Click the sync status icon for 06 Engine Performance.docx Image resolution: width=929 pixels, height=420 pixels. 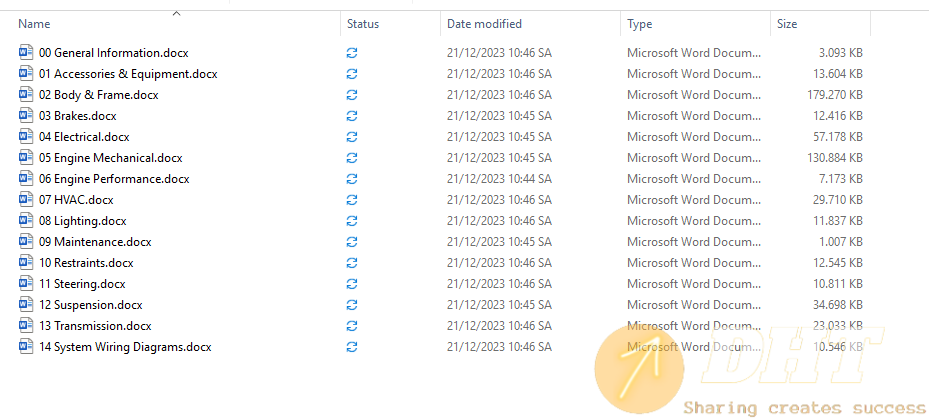[352, 179]
